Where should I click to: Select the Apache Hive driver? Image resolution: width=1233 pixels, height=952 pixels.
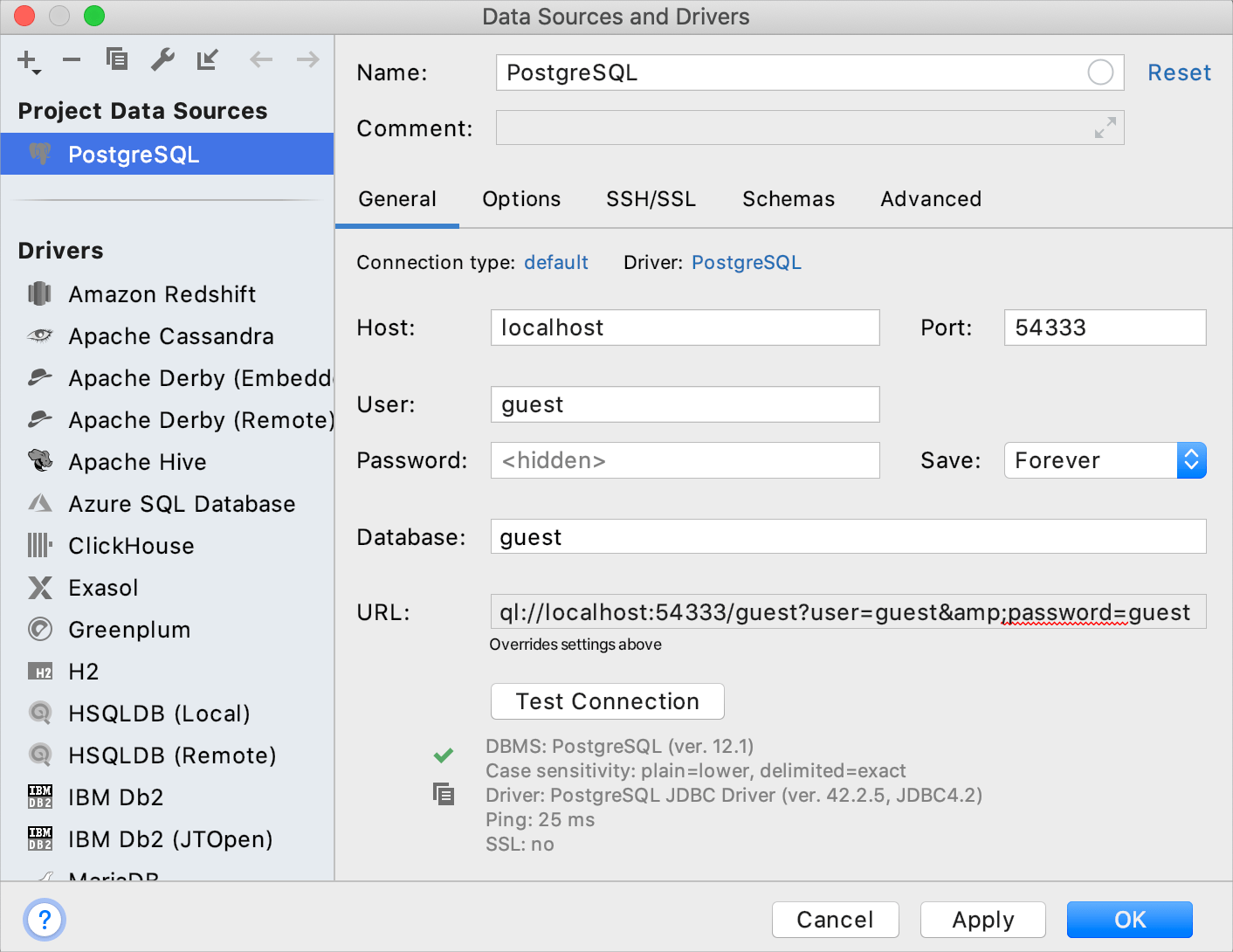(167, 462)
